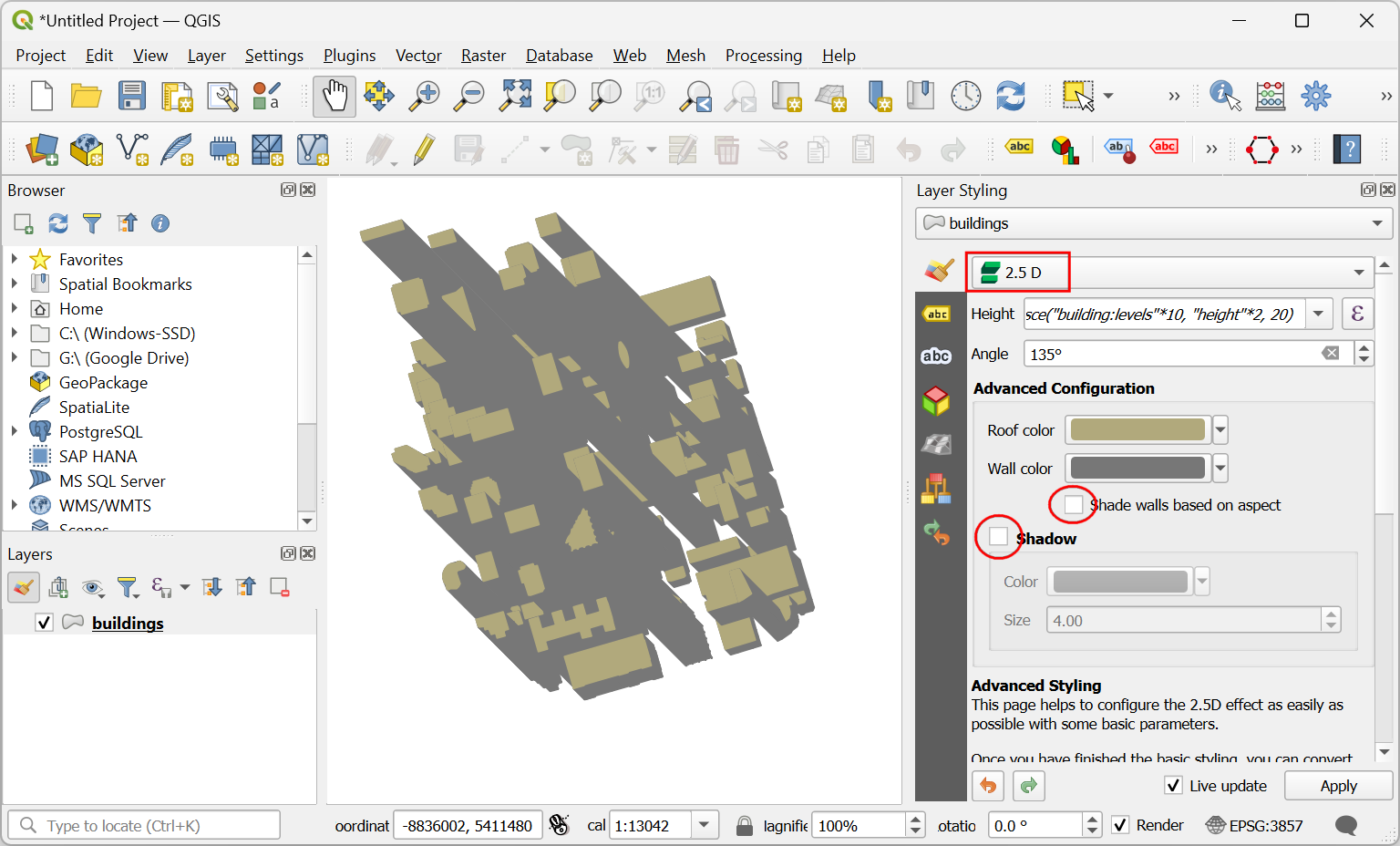Viewport: 1400px width, 846px height.
Task: Click the Roof color swatch
Action: click(x=1137, y=429)
